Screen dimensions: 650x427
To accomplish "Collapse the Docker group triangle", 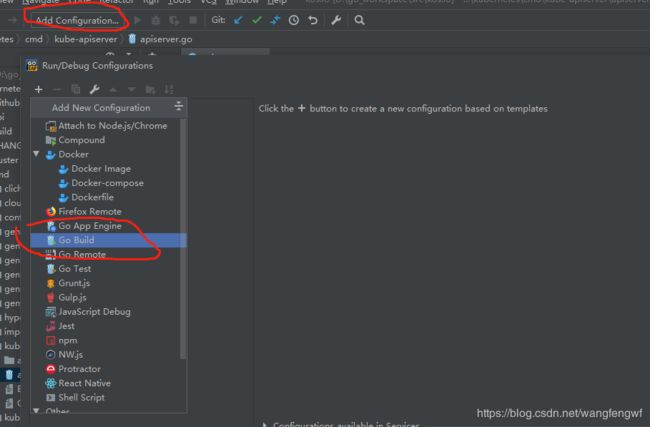I will pyautogui.click(x=36, y=154).
